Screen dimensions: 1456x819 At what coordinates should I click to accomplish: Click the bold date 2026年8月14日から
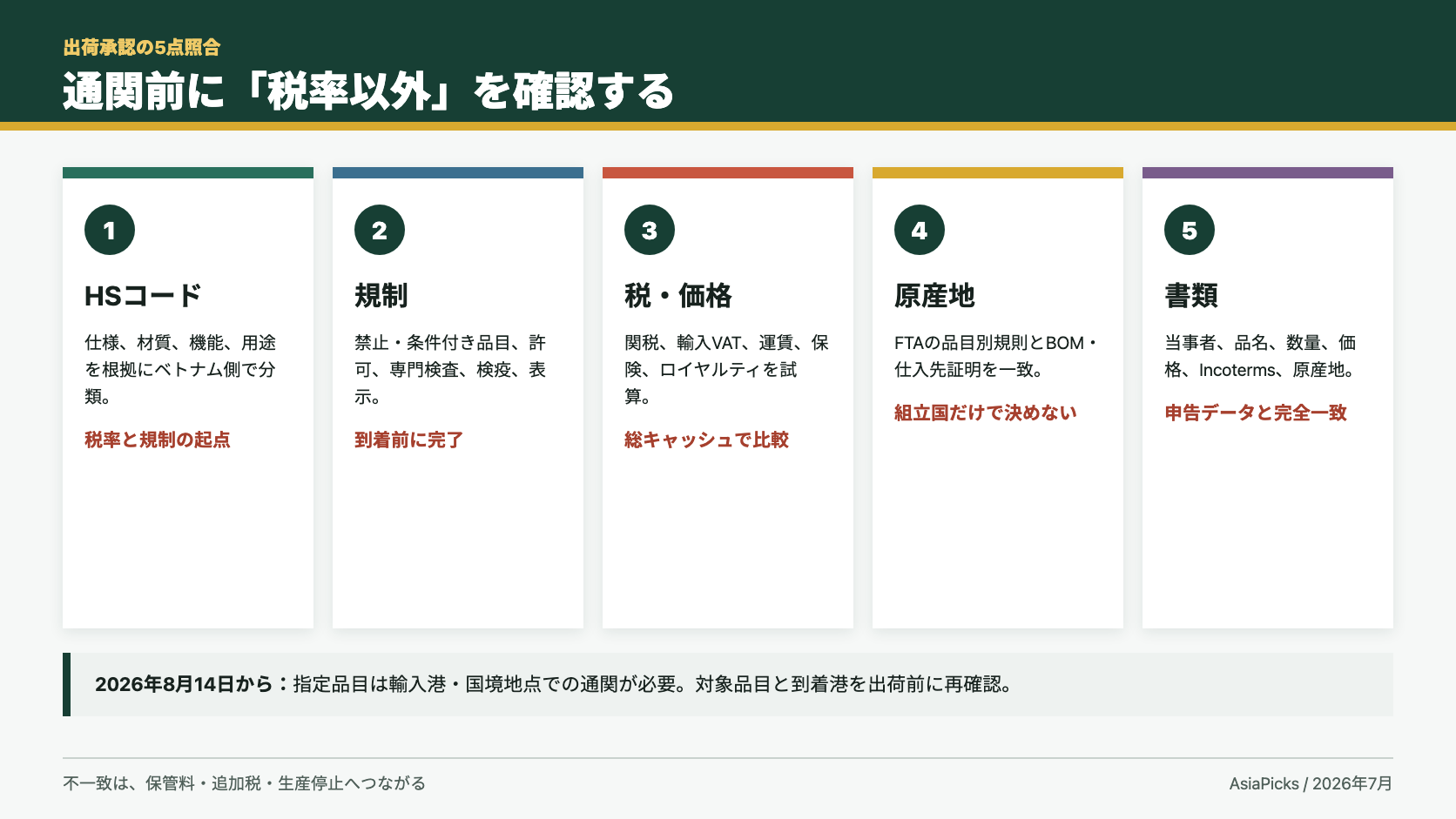pyautogui.click(x=184, y=685)
